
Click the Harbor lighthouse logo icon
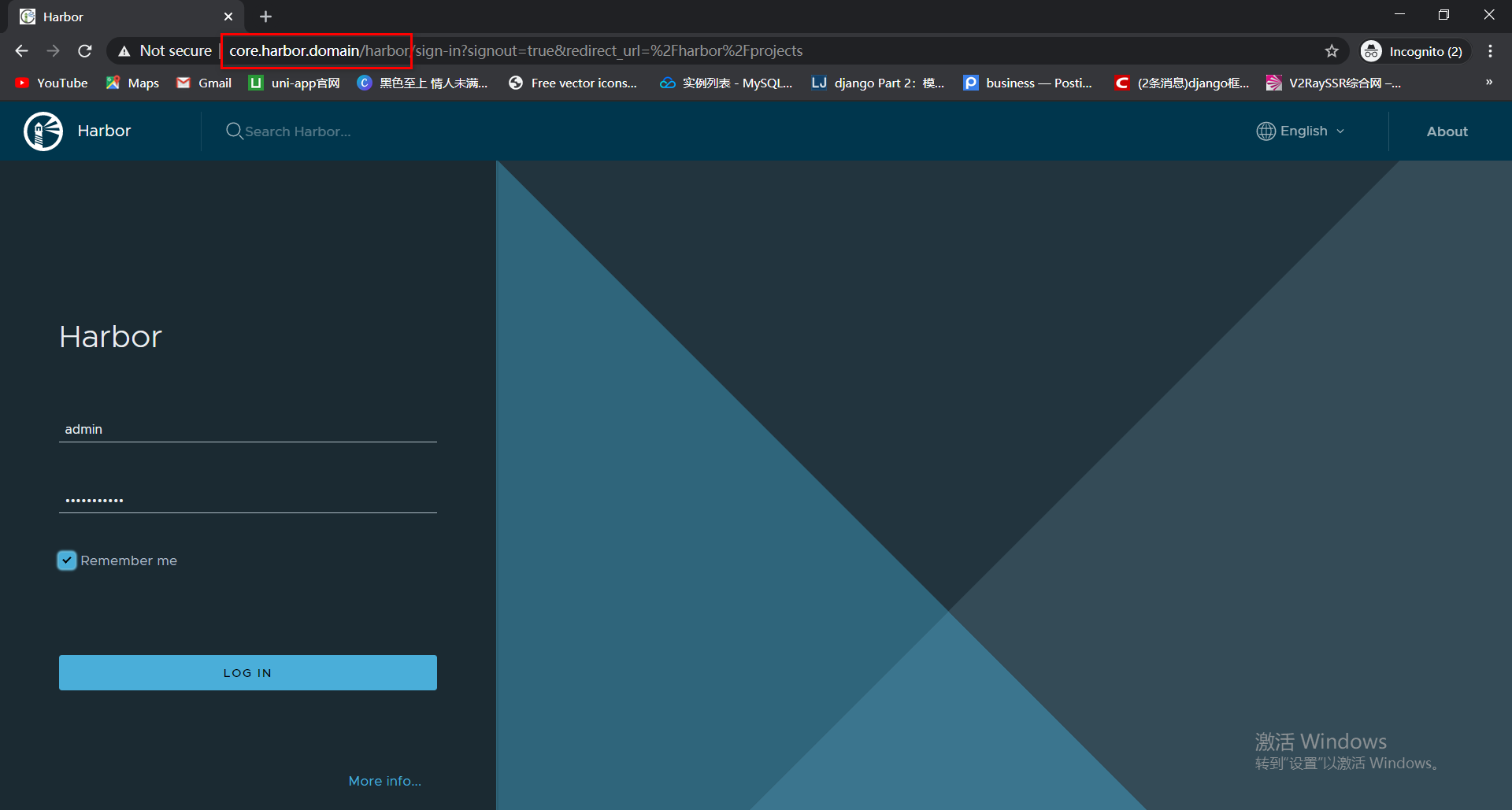43,131
